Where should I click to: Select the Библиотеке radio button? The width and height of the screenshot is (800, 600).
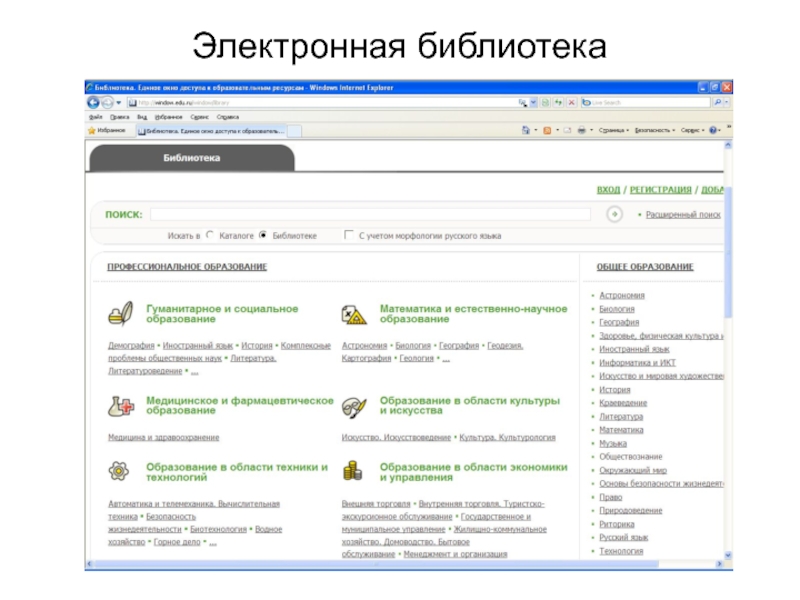click(263, 235)
